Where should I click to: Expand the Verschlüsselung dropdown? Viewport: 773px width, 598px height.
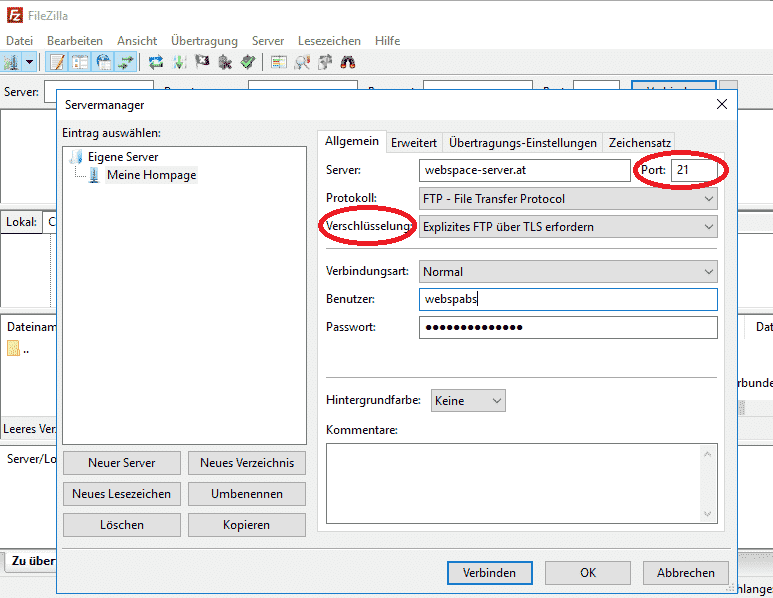(x=567, y=227)
